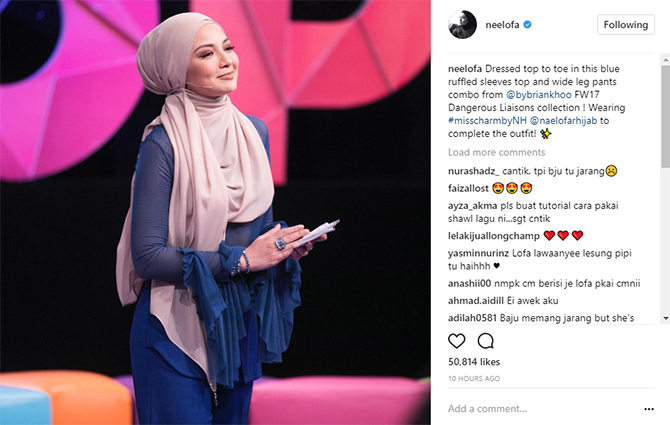Open the three-dots more options menu
The width and height of the screenshot is (670, 425).
click(x=649, y=409)
